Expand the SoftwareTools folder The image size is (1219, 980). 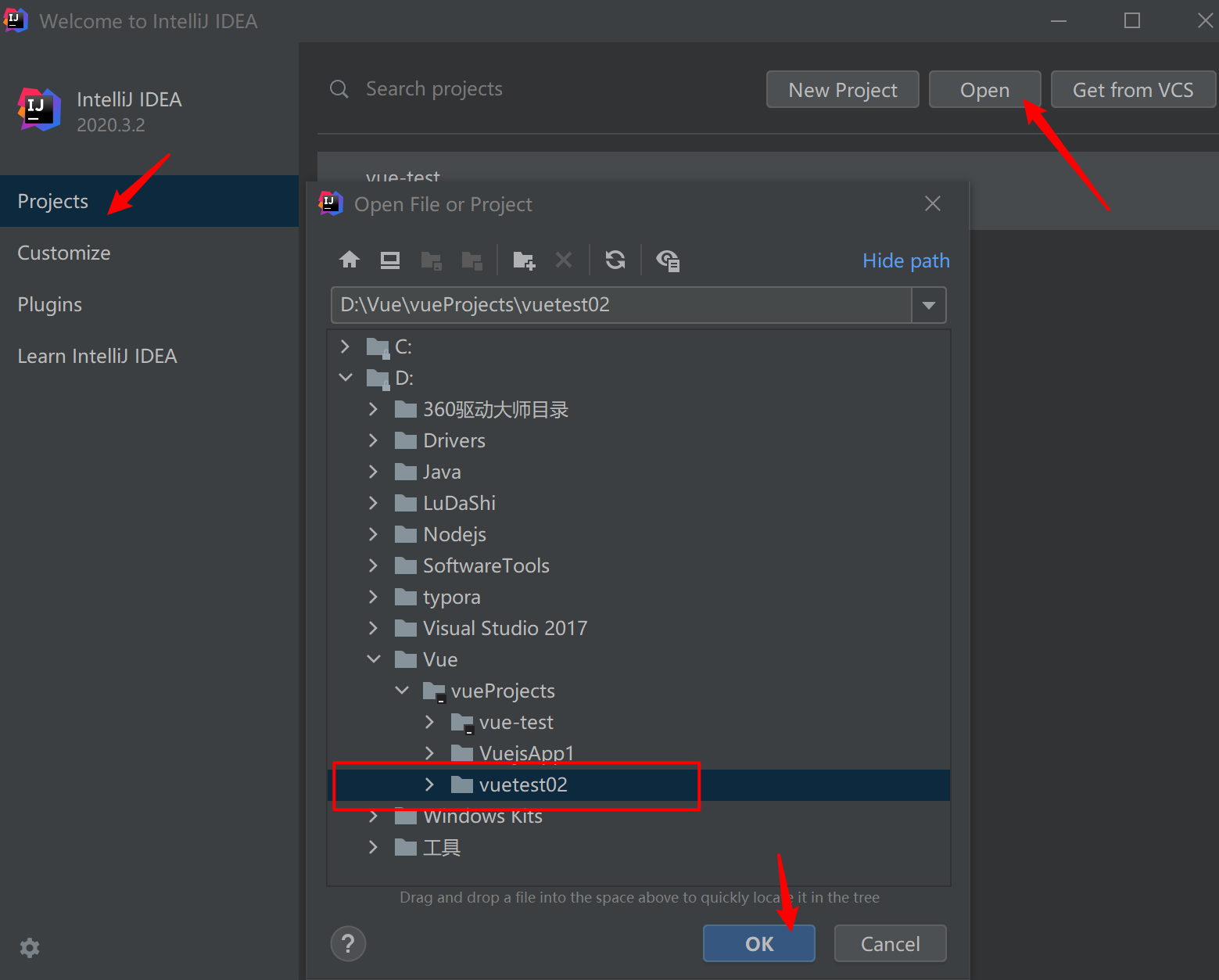click(x=373, y=565)
